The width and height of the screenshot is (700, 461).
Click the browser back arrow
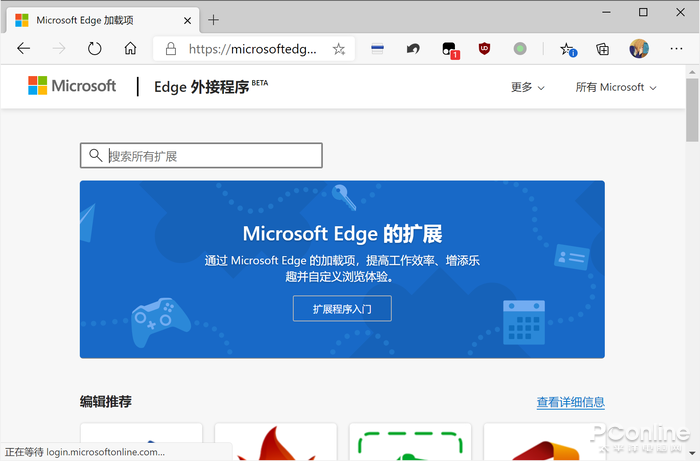[24, 49]
